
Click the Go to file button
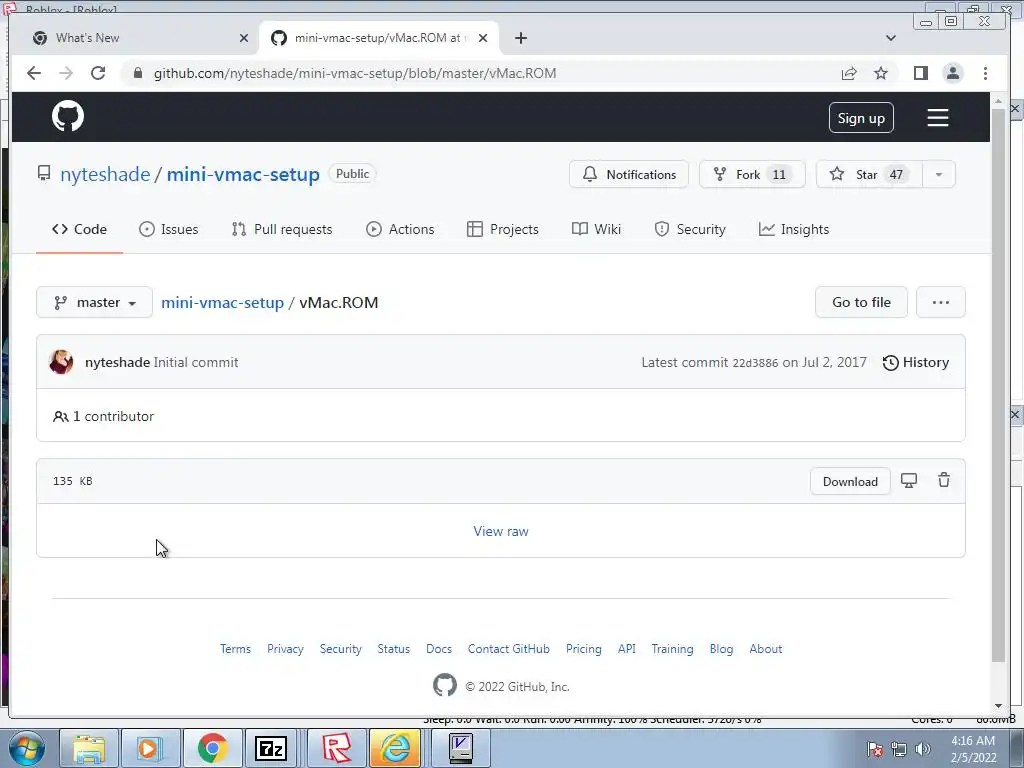click(861, 302)
